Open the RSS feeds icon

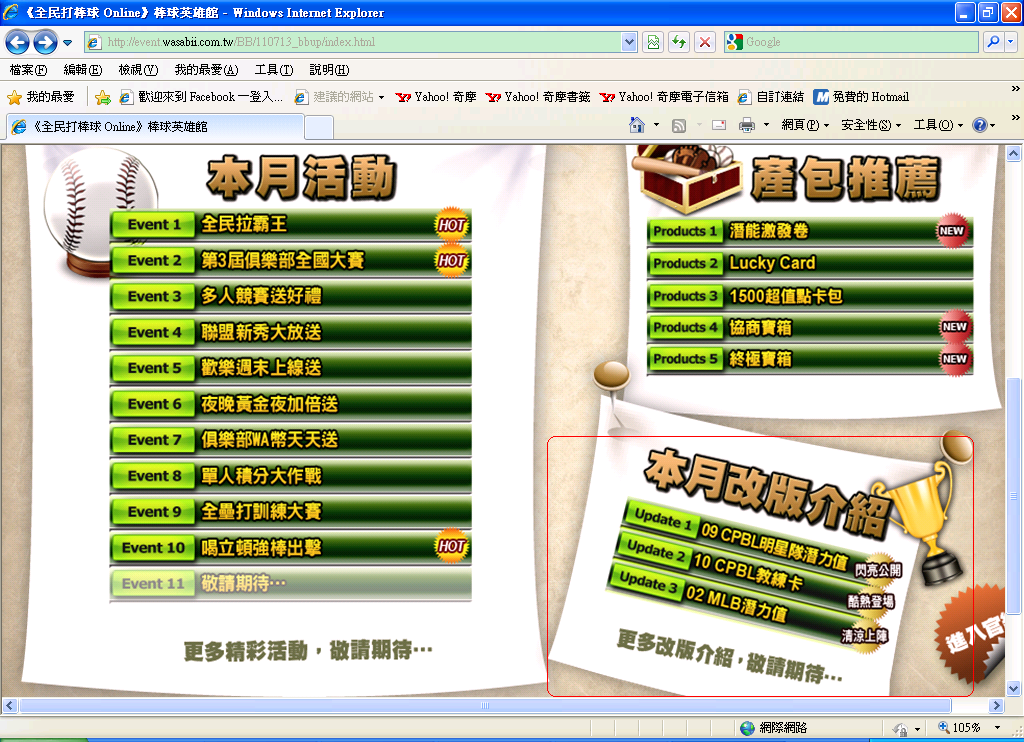679,125
